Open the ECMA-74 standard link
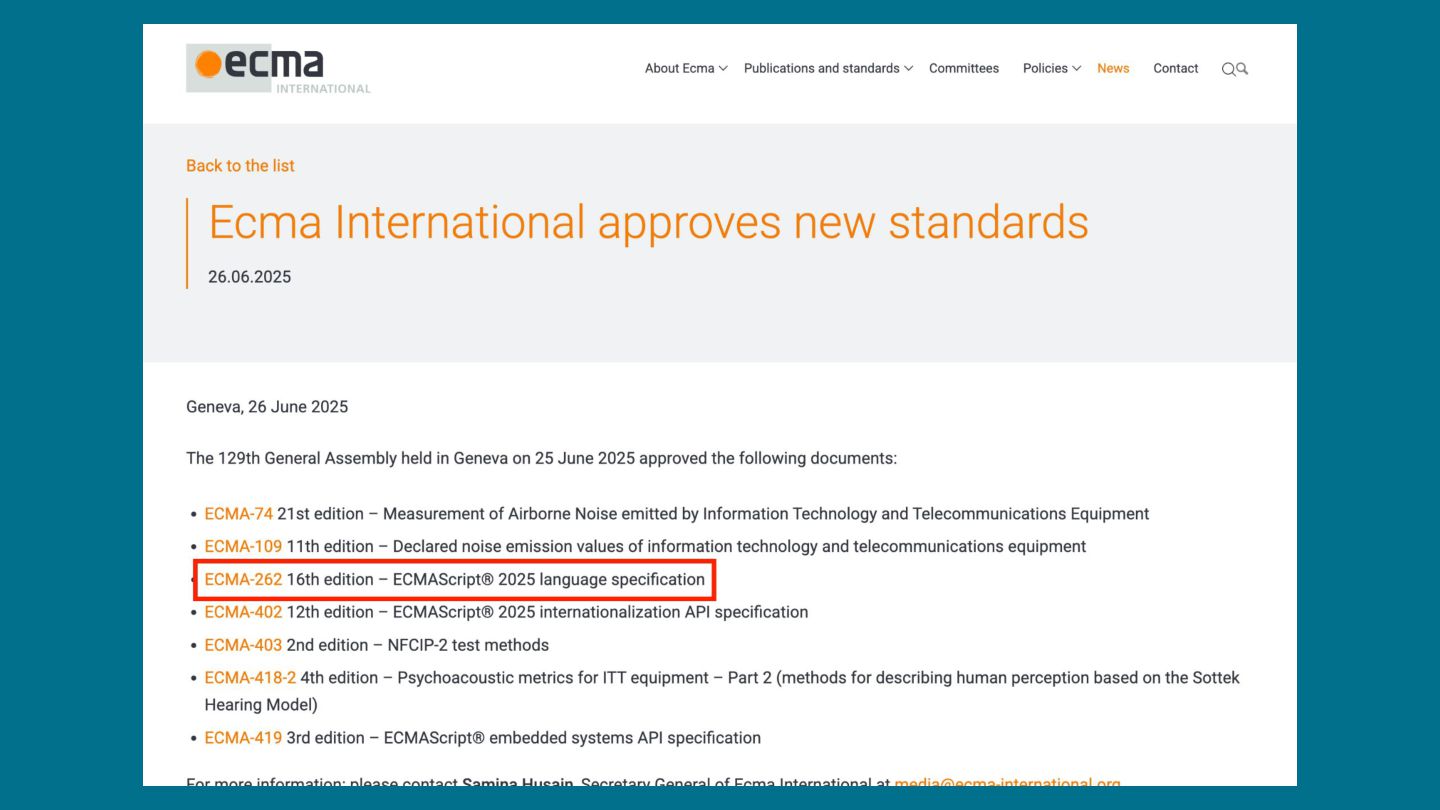 [x=239, y=514]
